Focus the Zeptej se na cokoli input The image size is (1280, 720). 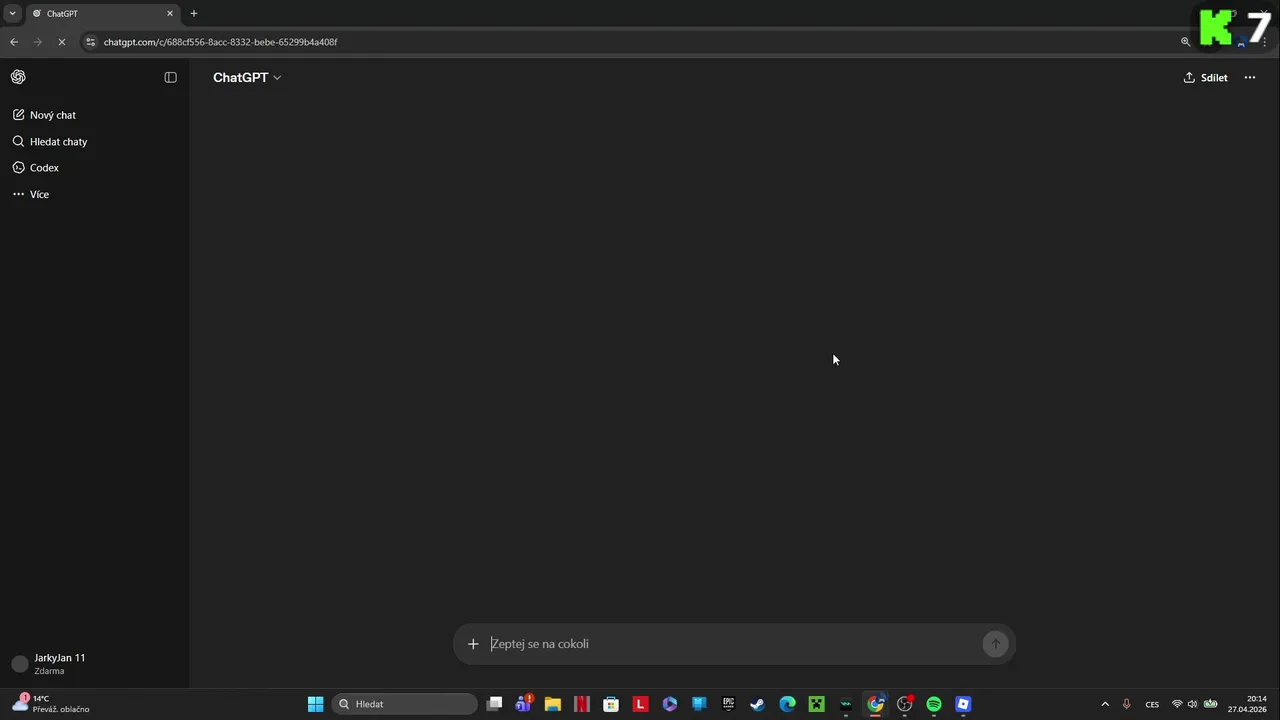pyautogui.click(x=733, y=644)
